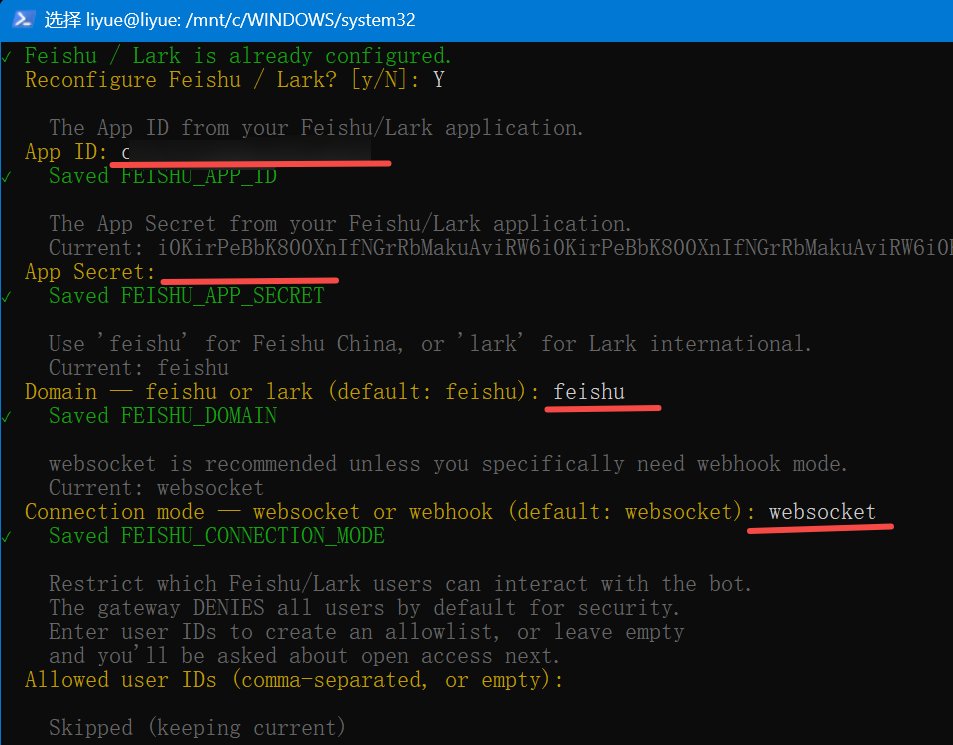Click the window title 'liyue@liyue: /mnt/c/WINDOWS/system32'
This screenshot has width=953, height=745.
pyautogui.click(x=250, y=20)
